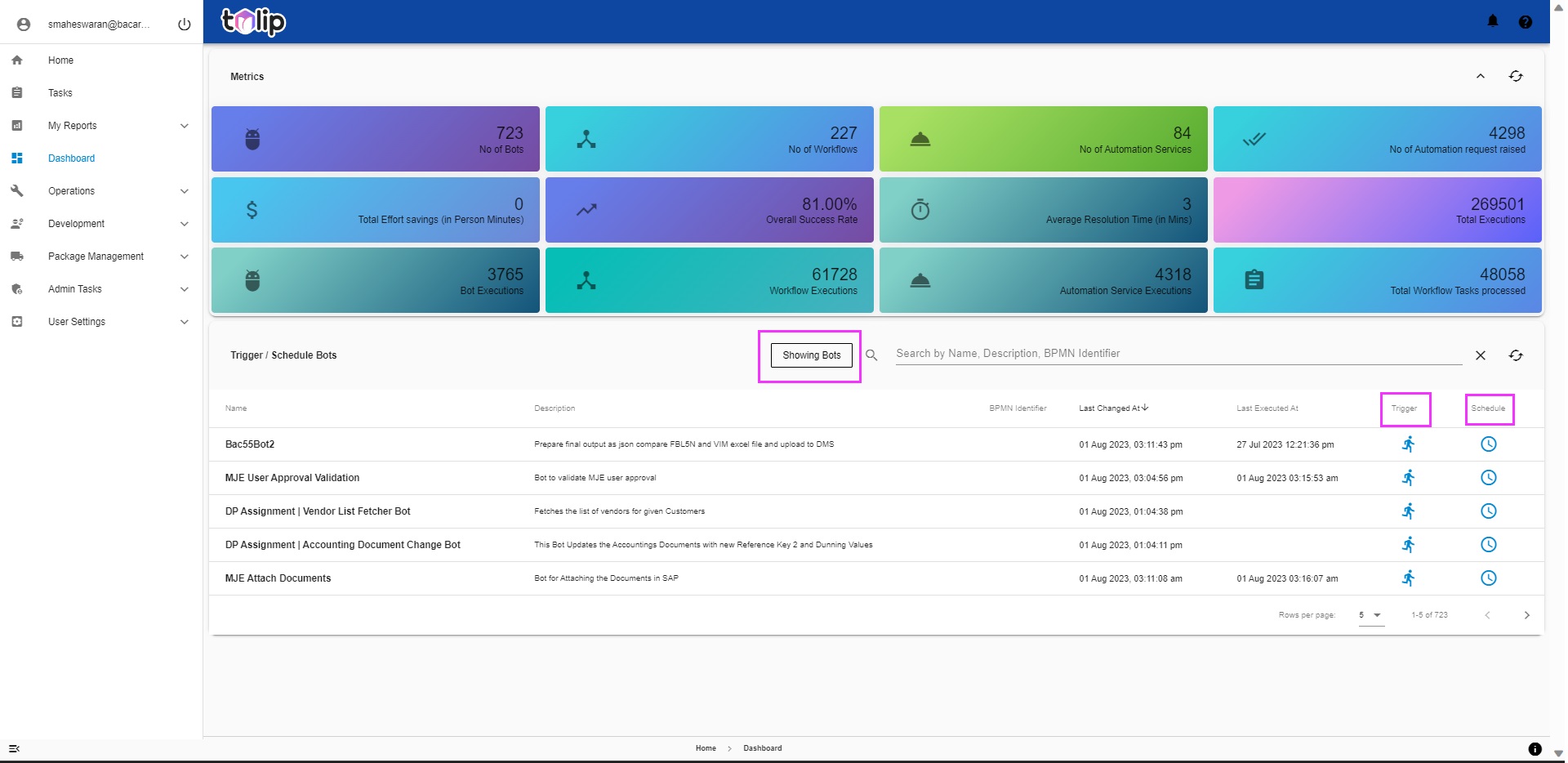Viewport: 1568px width, 763px height.
Task: Click the Description column header
Action: click(555, 408)
